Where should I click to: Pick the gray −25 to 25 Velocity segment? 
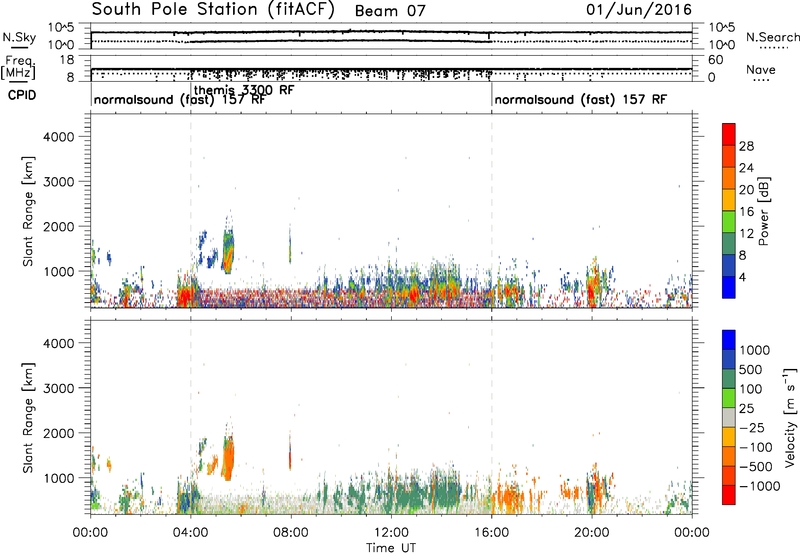(729, 417)
